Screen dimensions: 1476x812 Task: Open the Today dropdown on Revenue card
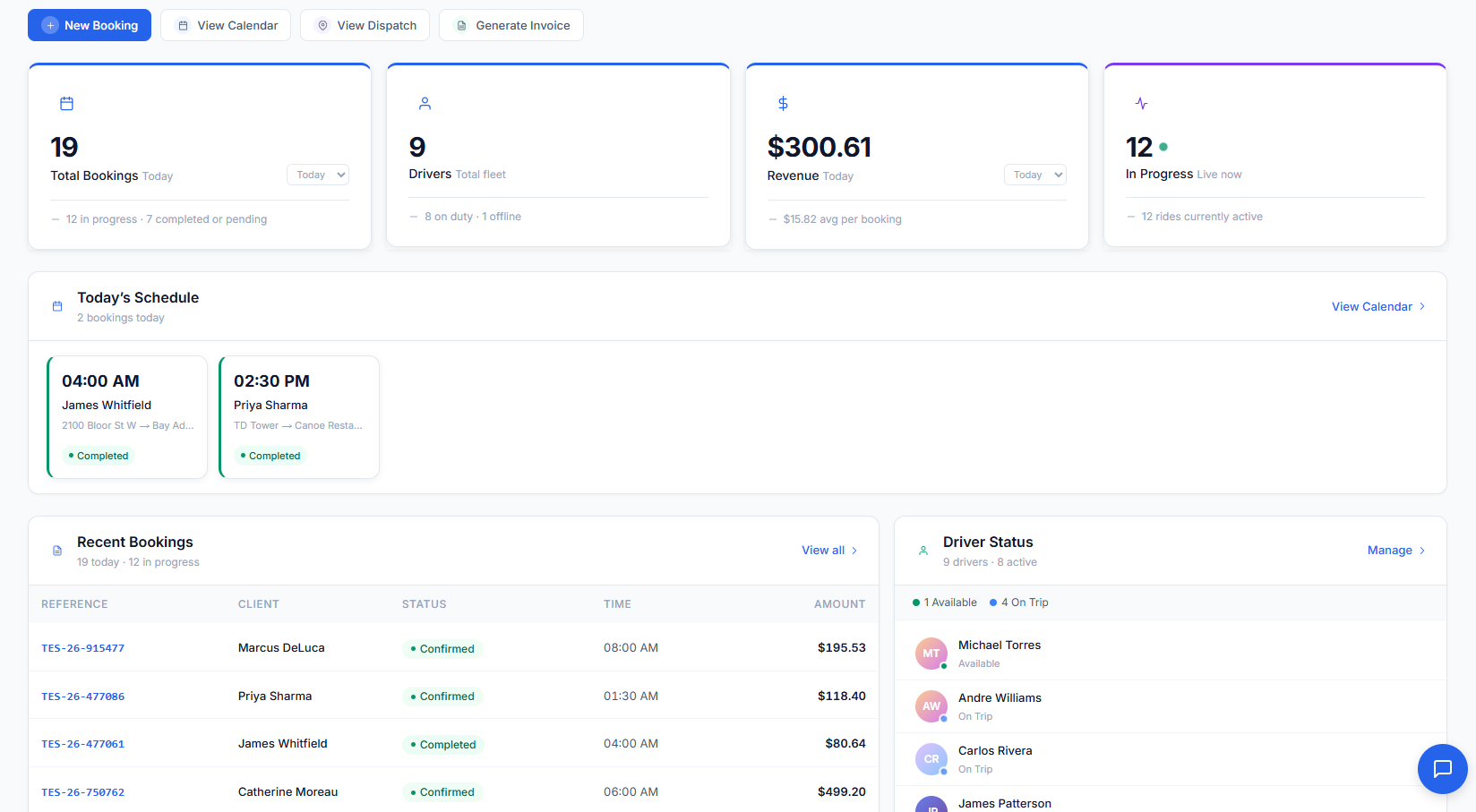click(1034, 175)
